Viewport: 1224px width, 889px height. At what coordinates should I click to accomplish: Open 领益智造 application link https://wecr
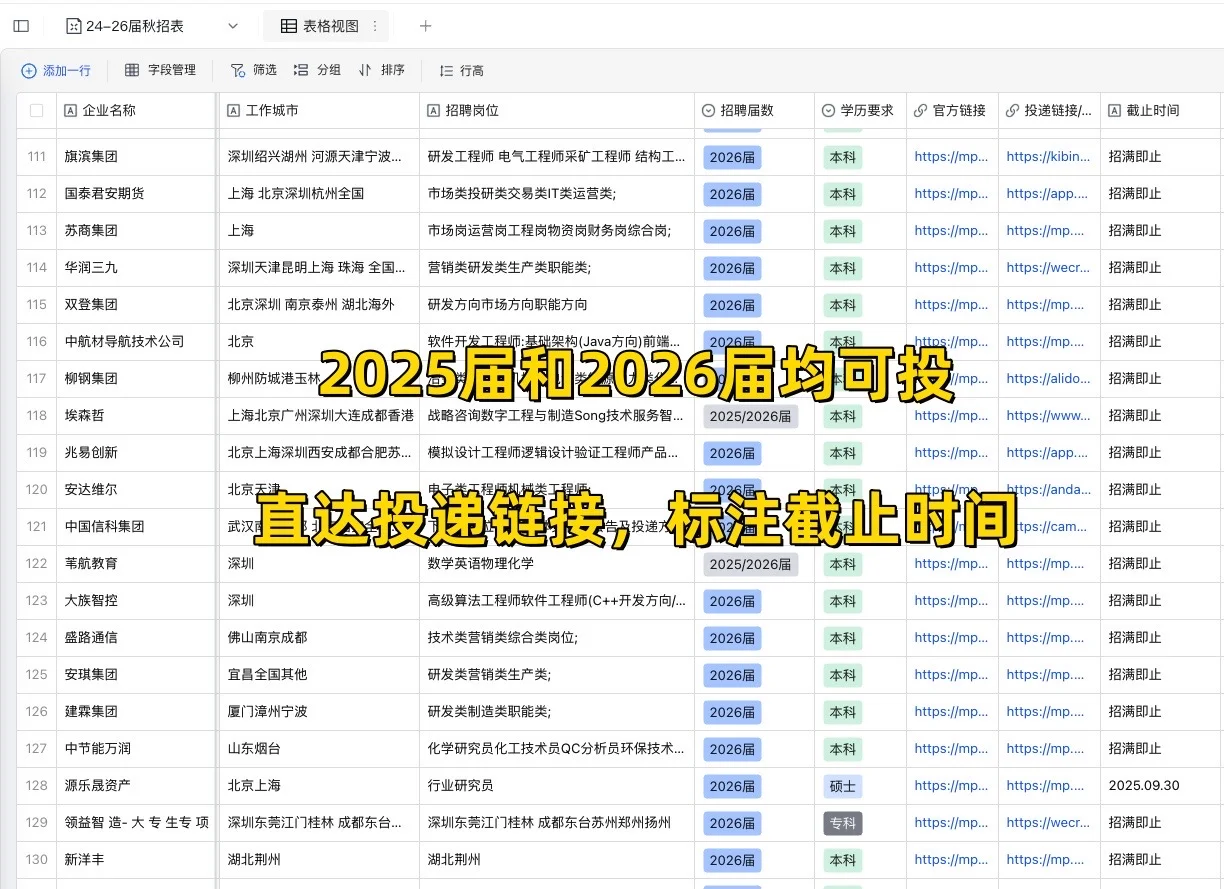(x=1048, y=823)
